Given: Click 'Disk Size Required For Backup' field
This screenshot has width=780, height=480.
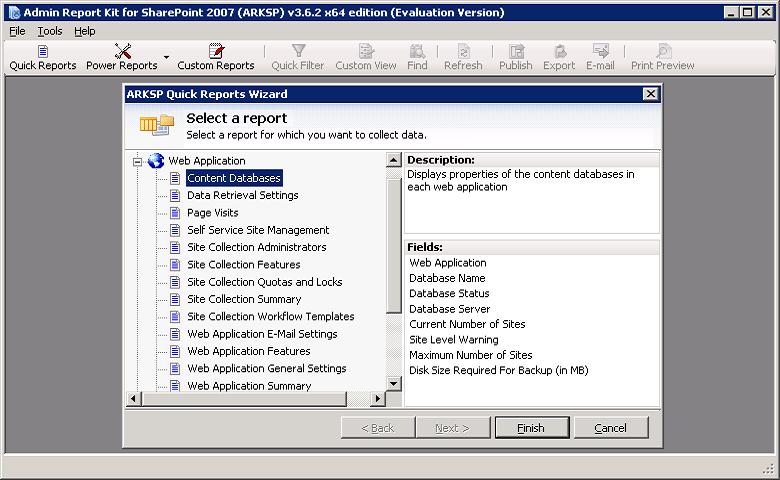Looking at the screenshot, I should click(498, 371).
